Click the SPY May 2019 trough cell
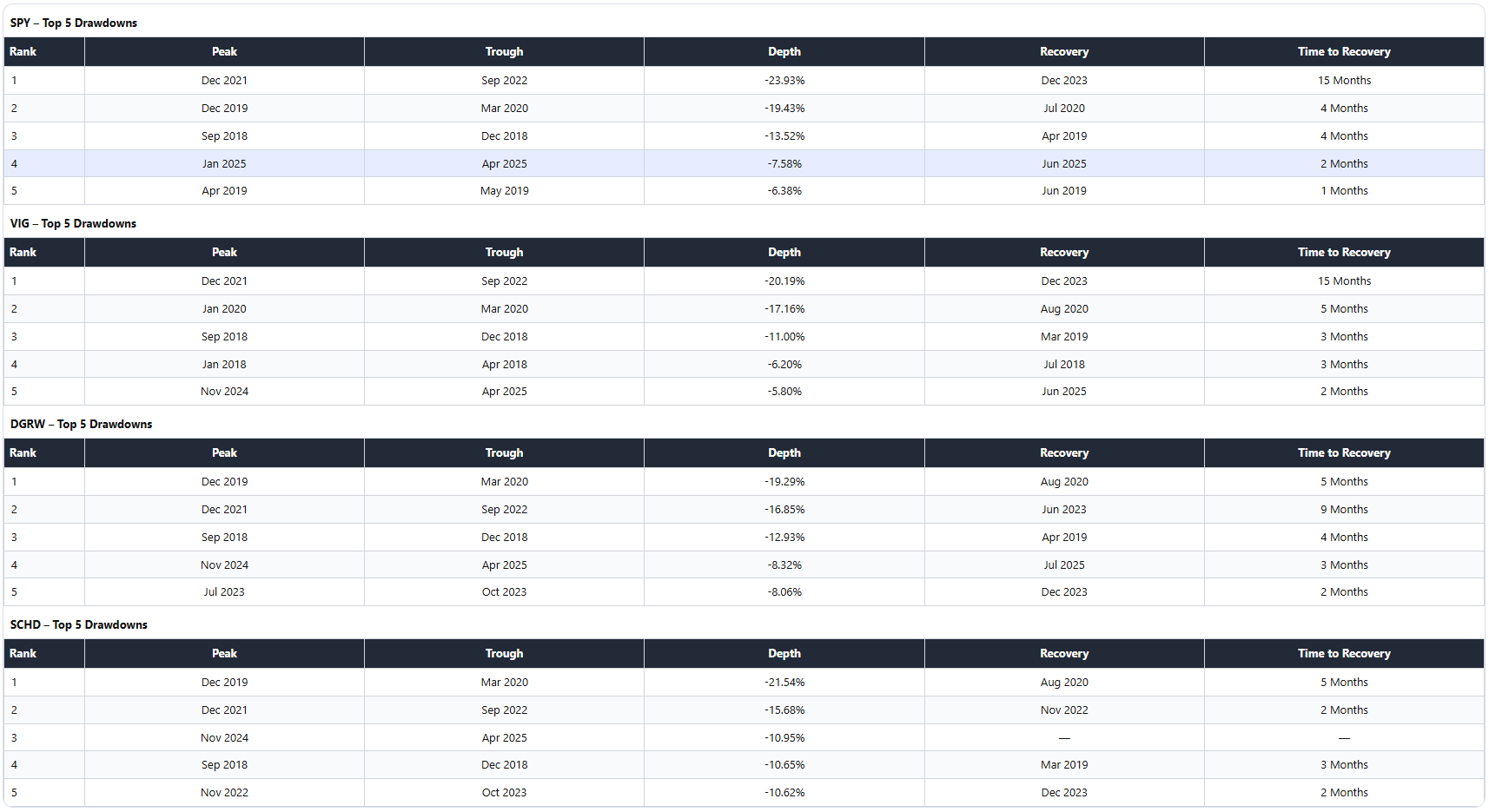This screenshot has height=812, width=1489. [504, 191]
